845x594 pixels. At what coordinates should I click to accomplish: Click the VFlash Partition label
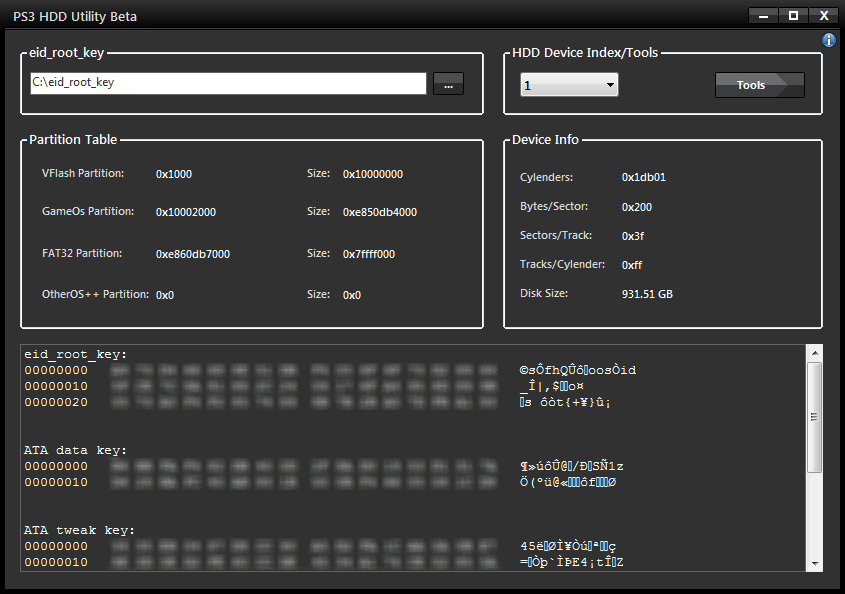(x=83, y=174)
